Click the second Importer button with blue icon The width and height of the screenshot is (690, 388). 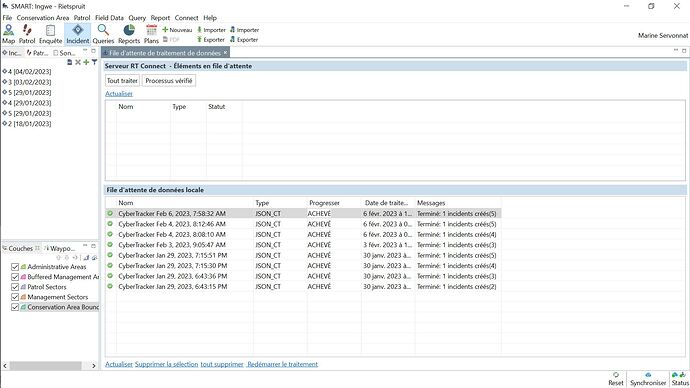(245, 30)
